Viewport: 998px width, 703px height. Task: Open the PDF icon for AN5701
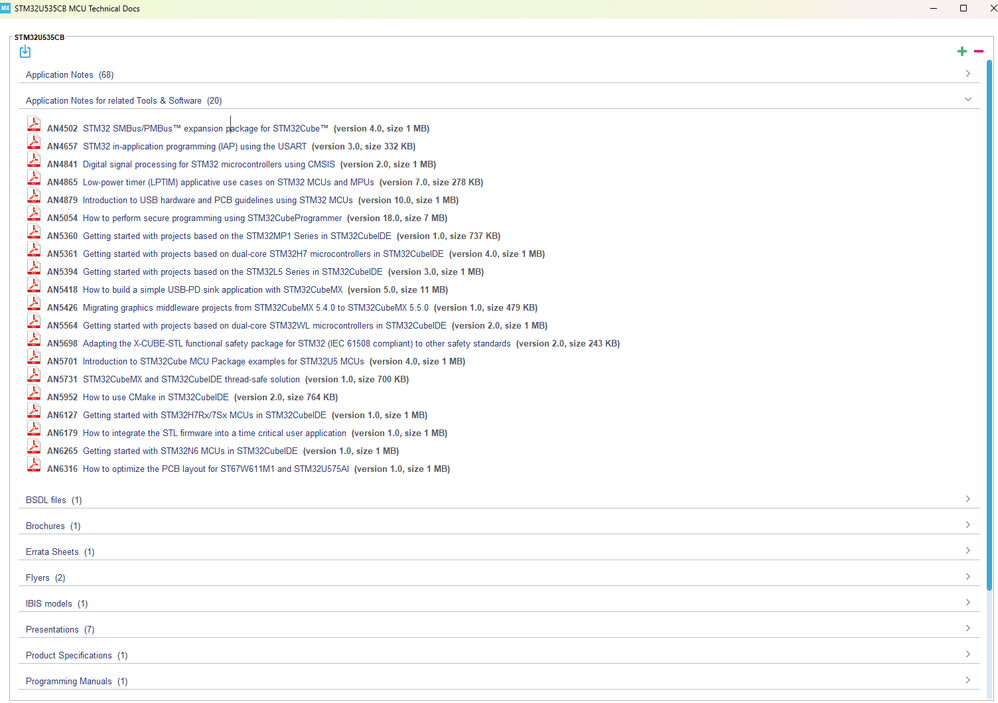click(x=34, y=356)
